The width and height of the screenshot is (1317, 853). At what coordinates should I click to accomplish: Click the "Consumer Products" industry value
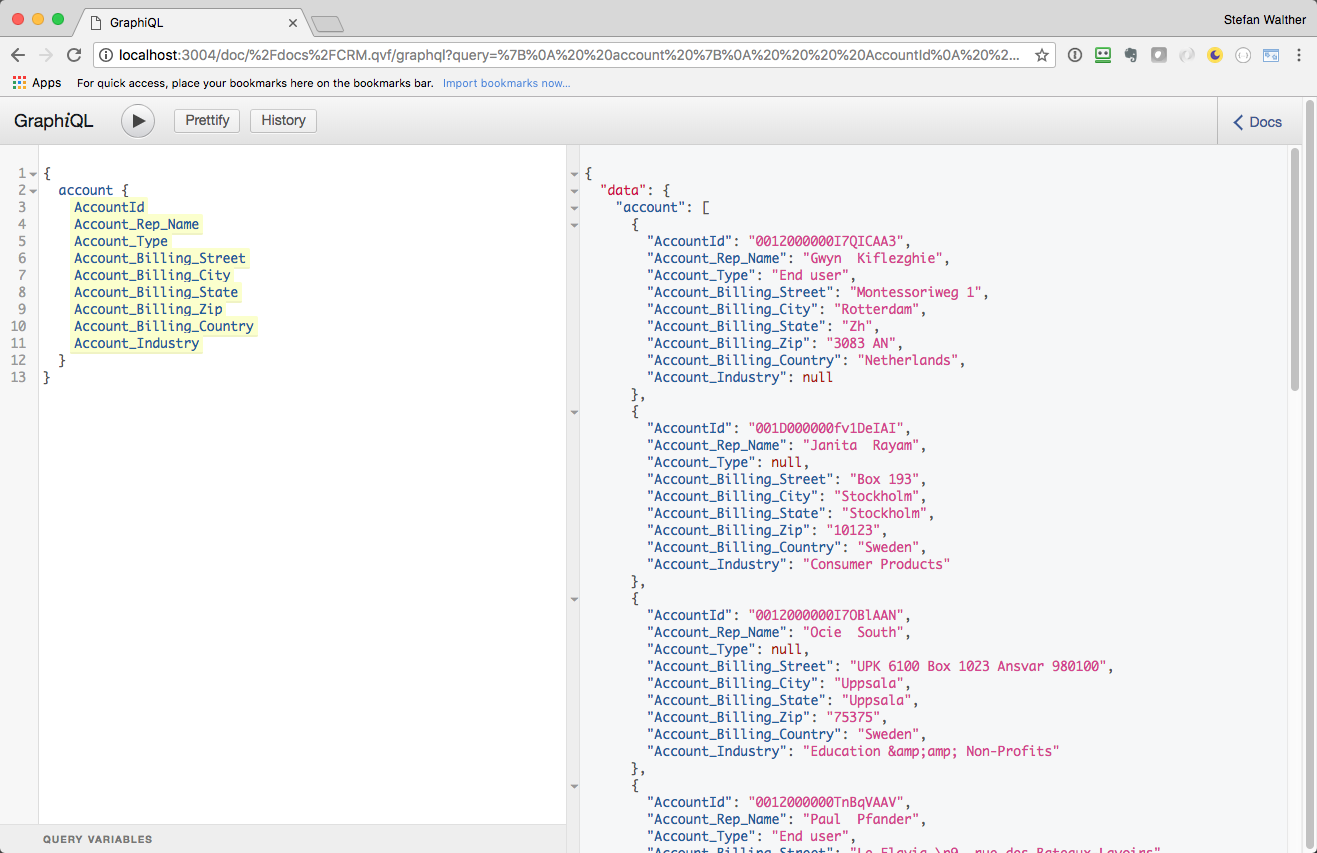click(877, 564)
